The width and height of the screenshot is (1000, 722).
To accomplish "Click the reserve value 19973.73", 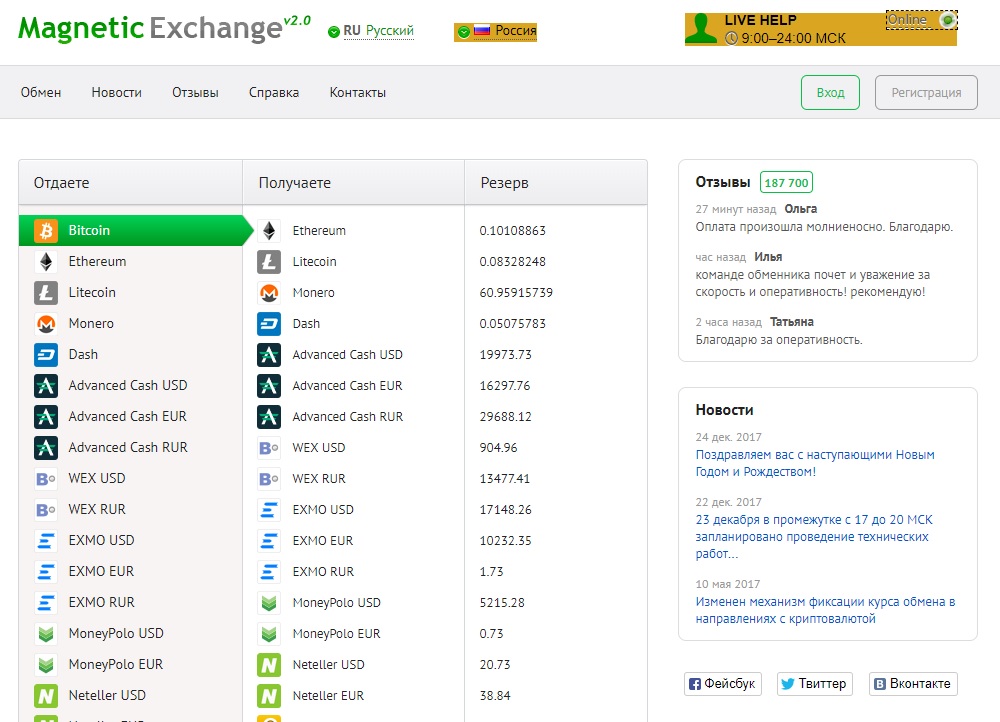I will (x=506, y=355).
